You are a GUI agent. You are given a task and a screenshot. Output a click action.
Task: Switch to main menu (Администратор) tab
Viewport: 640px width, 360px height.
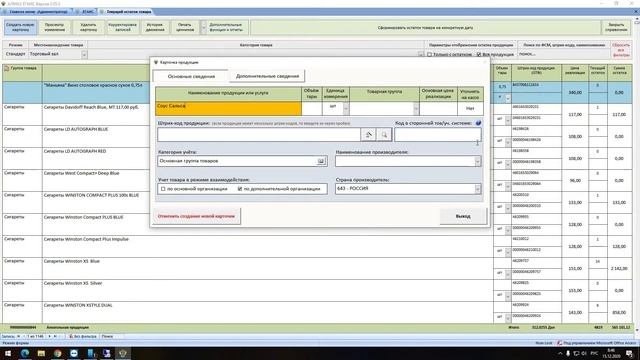click(x=38, y=12)
